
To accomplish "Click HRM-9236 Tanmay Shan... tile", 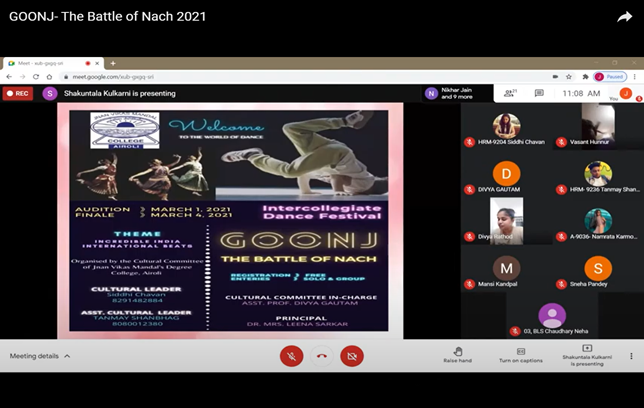I will click(x=598, y=174).
